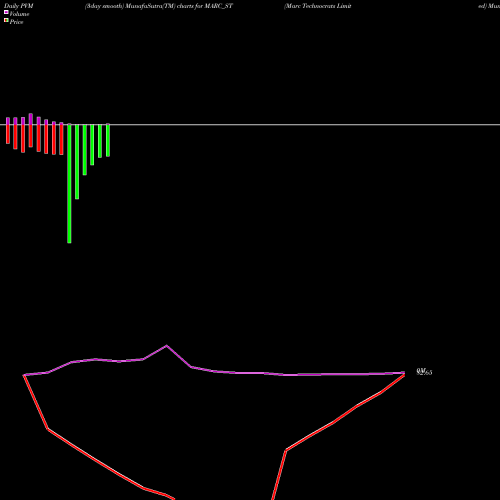The height and width of the screenshot is (500, 500).
Task: Click the 'Daily PVM' title text
Action: [x=19, y=6]
